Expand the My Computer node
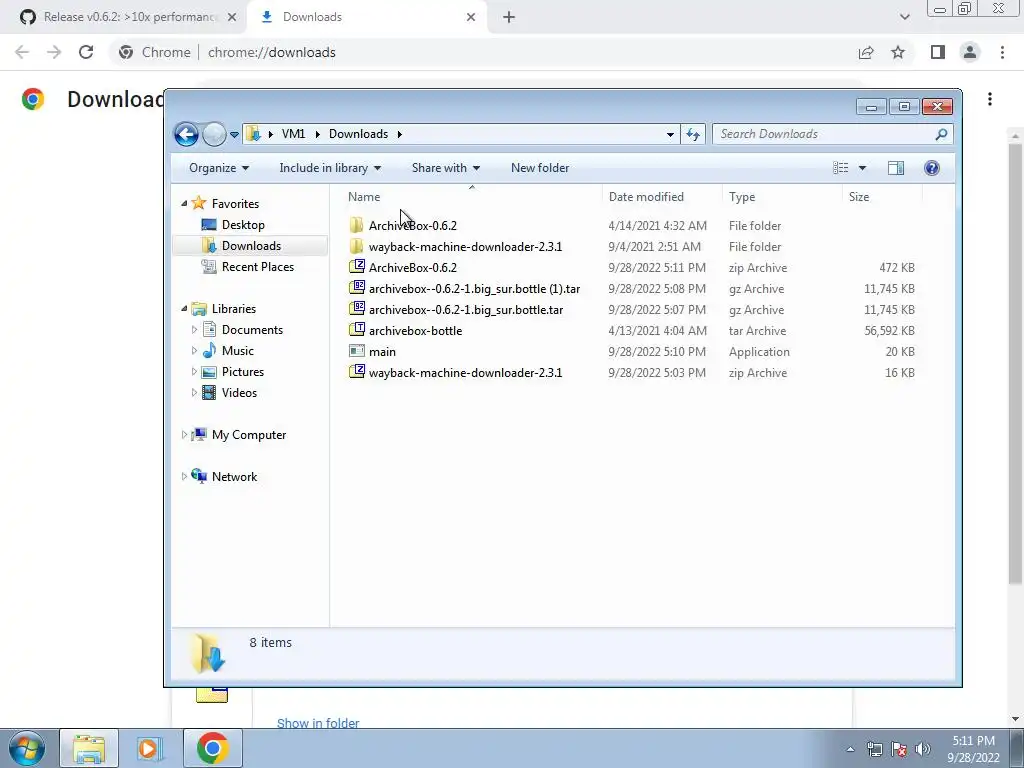1024x768 pixels. point(184,435)
